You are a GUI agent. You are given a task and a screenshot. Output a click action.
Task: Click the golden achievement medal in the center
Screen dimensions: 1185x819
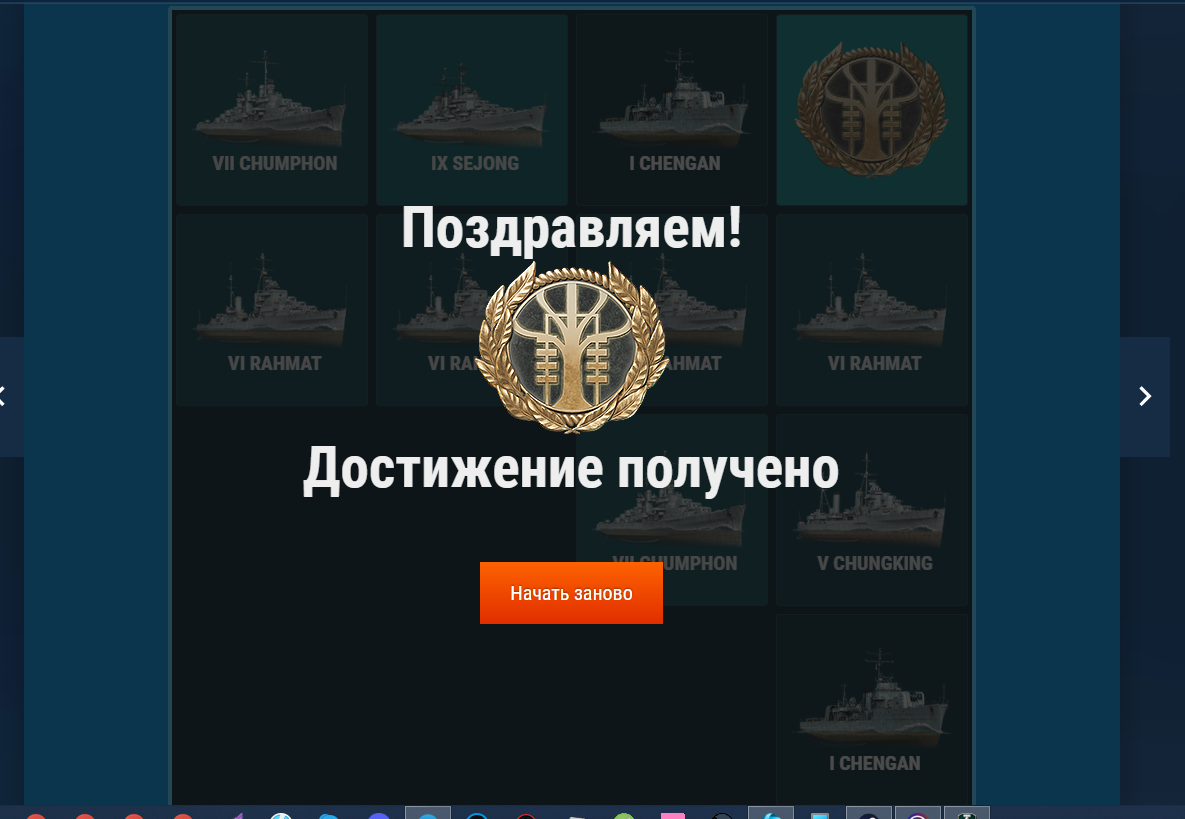[571, 348]
